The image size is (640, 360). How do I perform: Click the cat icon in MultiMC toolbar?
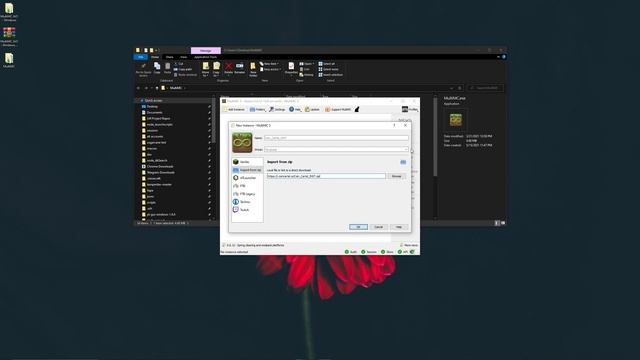point(357,109)
